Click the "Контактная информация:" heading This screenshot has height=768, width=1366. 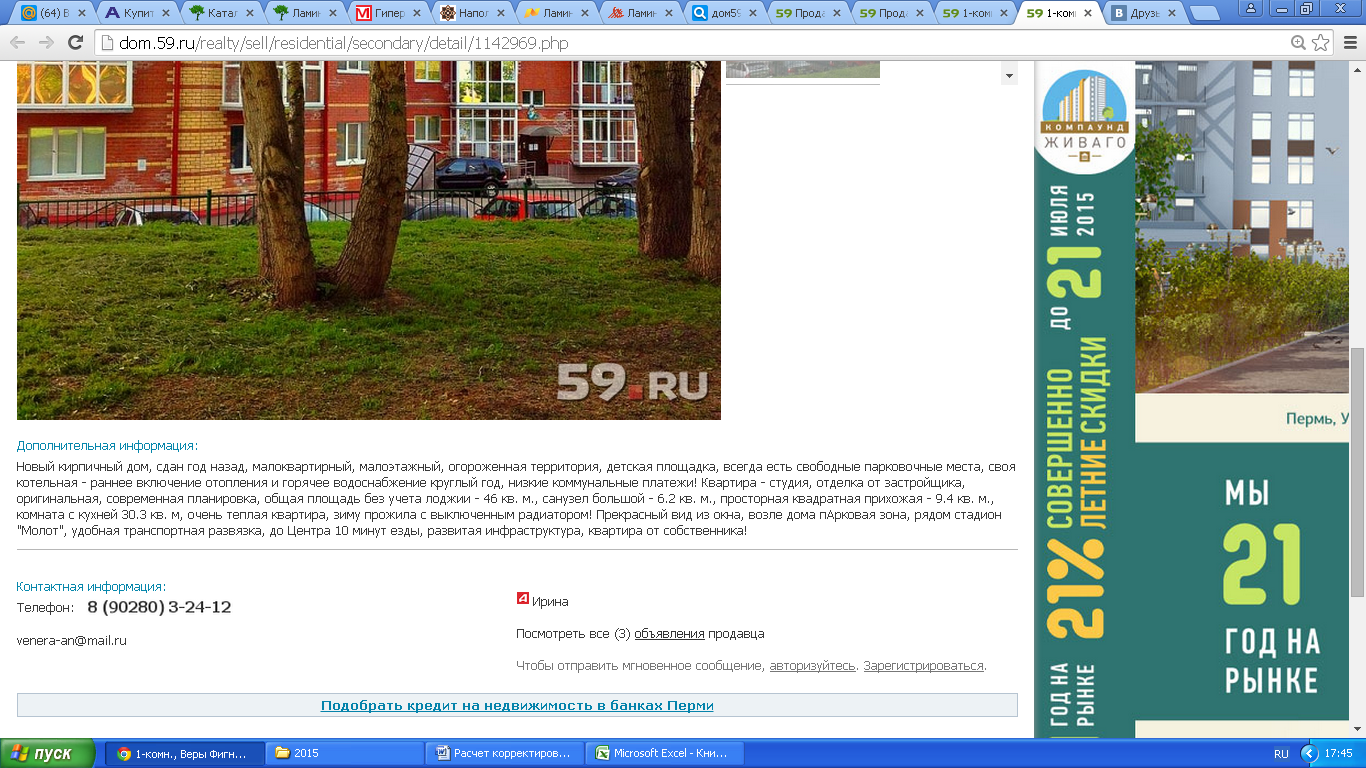pos(91,587)
